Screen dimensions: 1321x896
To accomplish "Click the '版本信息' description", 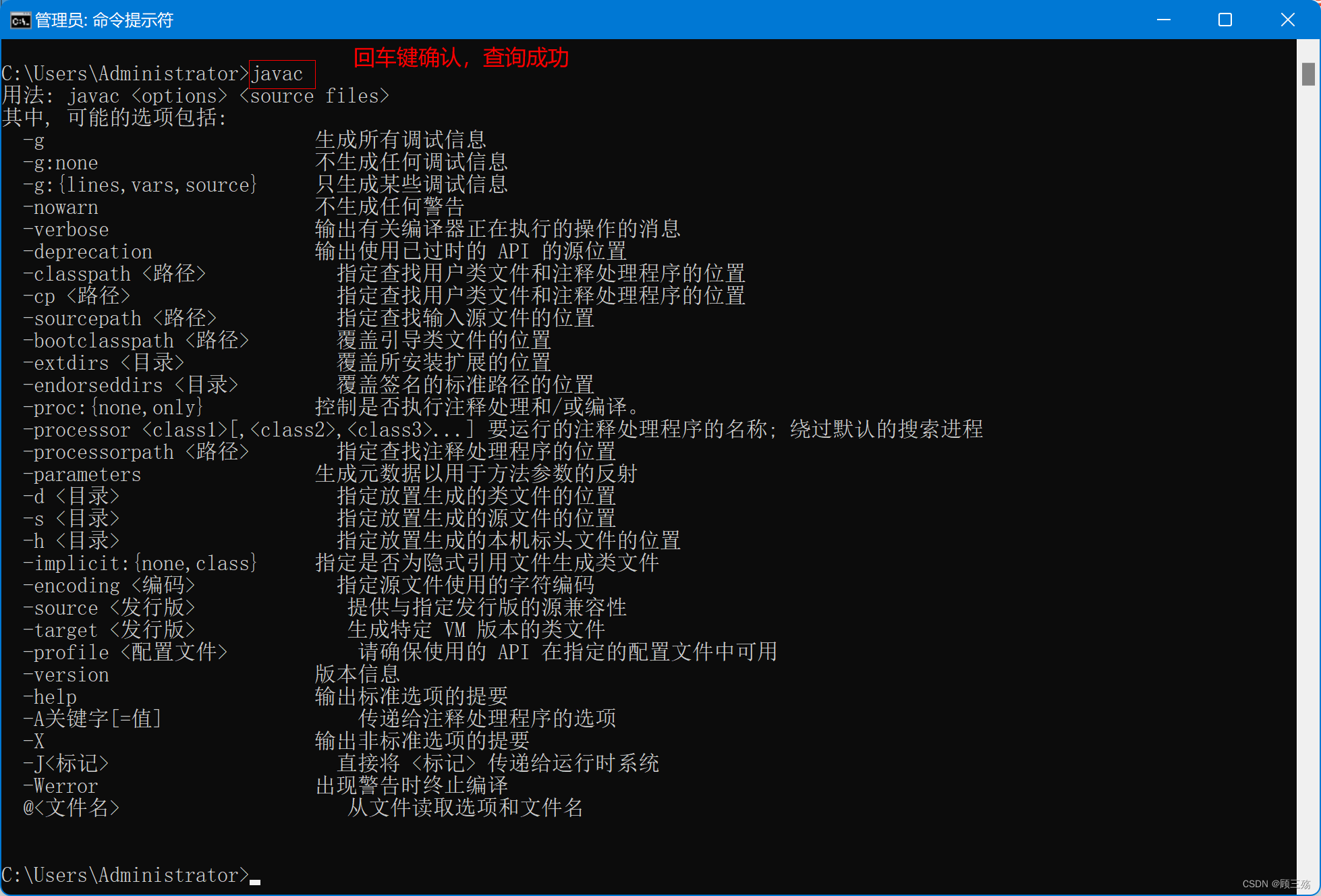I will coord(358,675).
